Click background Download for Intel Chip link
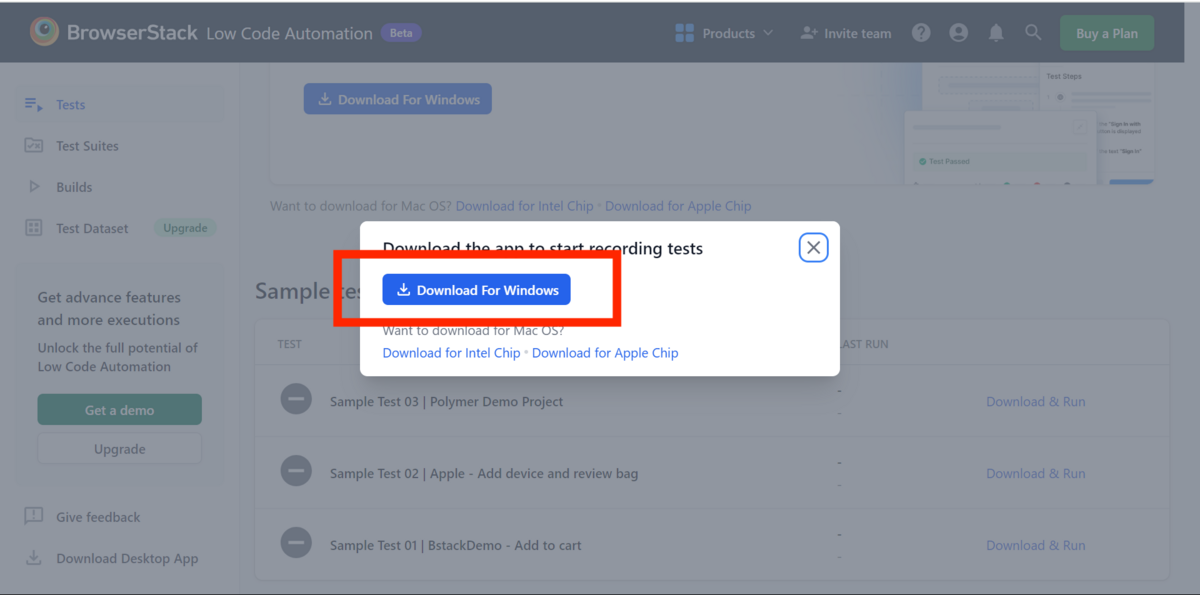This screenshot has width=1200, height=595. coord(525,206)
